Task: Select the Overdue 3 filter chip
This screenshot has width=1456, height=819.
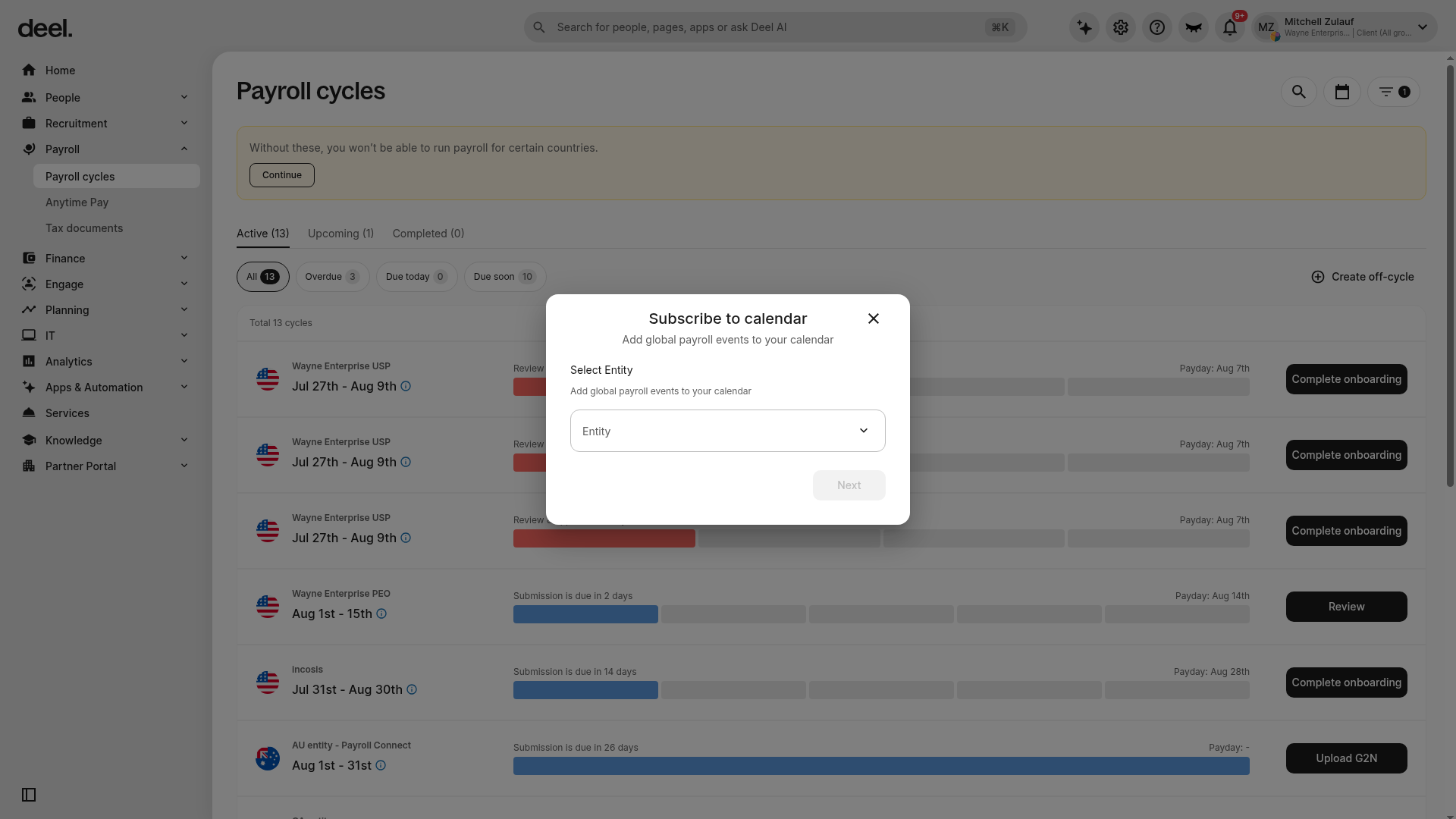Action: coord(332,277)
